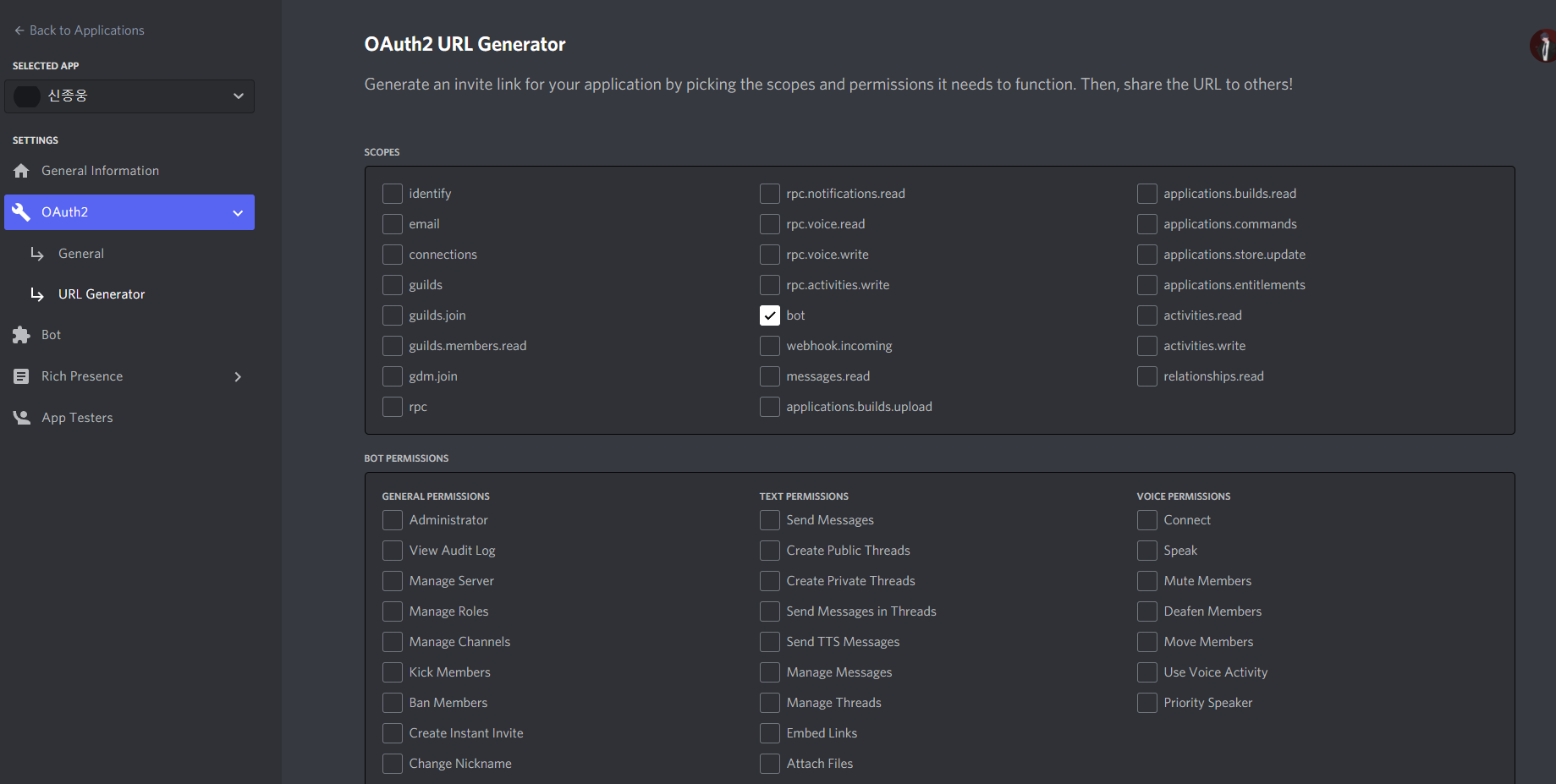Click the Rich Presence document icon
This screenshot has width=1556, height=784.
21,376
